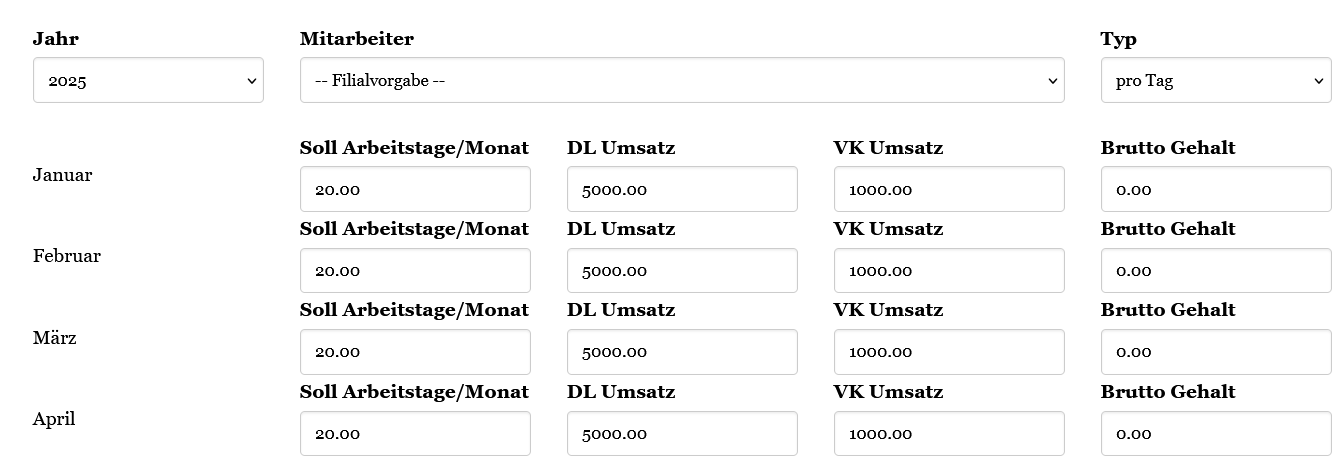Click April Brutto Gehalt input field
1343x462 pixels.
pos(1215,433)
